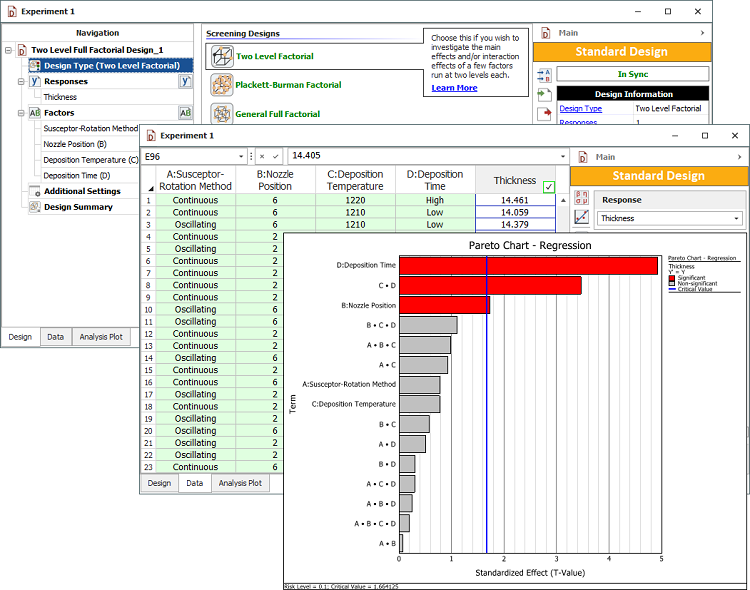Viewport: 750px width, 590px height.
Task: Select the Two Level Factorial design icon
Action: (x=221, y=56)
